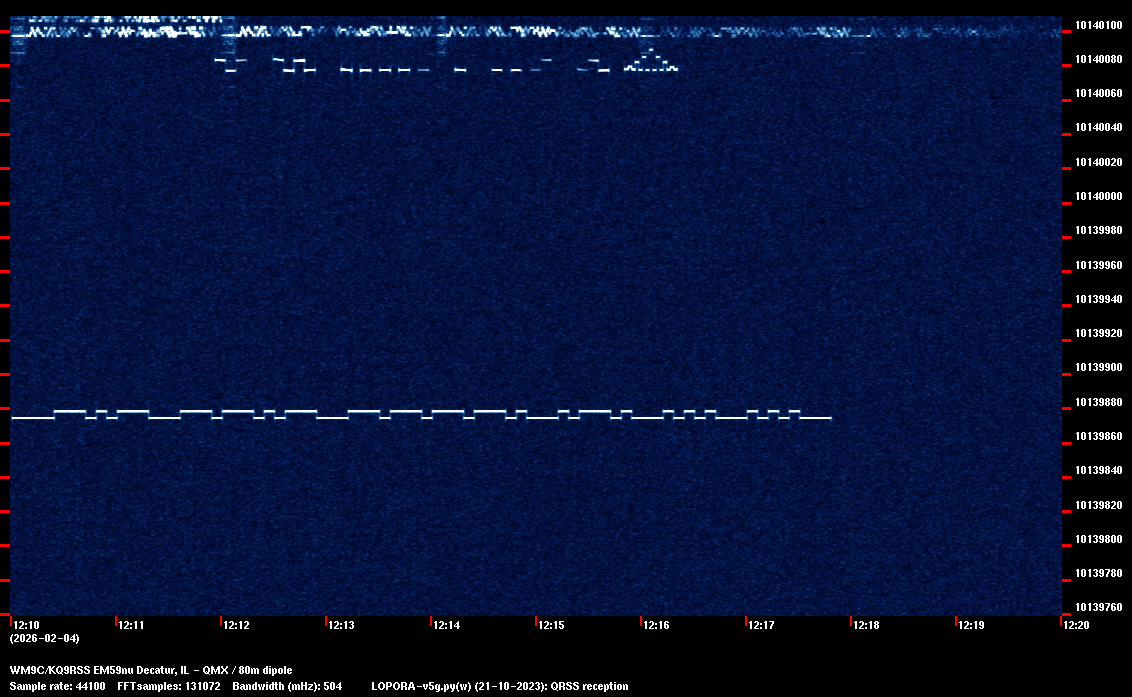Click the WM9C/KQ9RSS station description text
The image size is (1132, 697).
(x=151, y=670)
